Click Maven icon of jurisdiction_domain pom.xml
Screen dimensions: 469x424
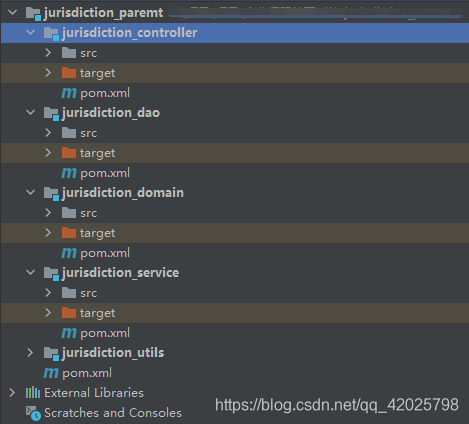pyautogui.click(x=69, y=253)
